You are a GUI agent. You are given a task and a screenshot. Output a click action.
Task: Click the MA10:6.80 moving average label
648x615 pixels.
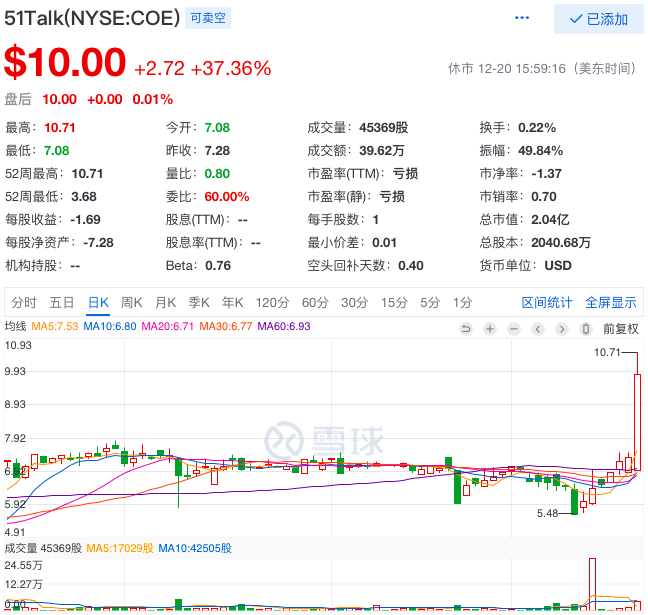110,326
